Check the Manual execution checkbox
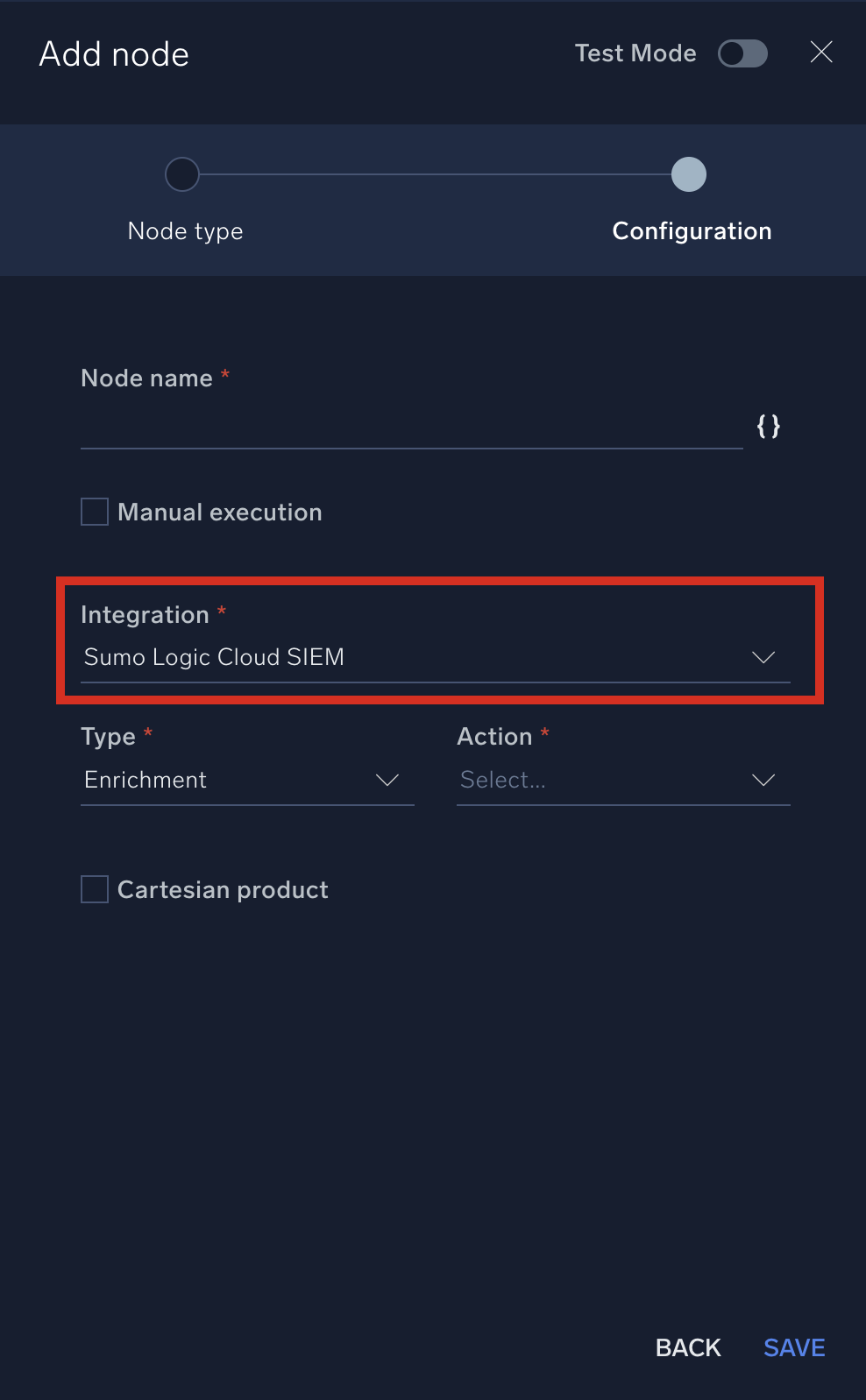866x1400 pixels. [x=94, y=512]
